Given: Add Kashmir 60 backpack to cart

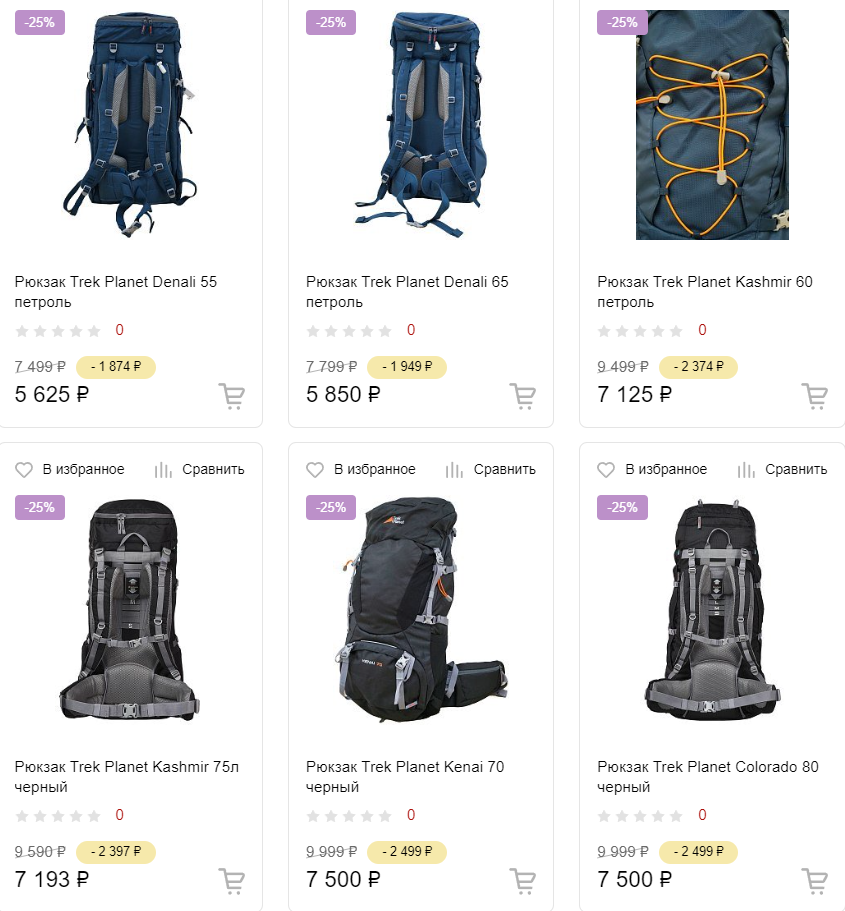Looking at the screenshot, I should (x=814, y=396).
